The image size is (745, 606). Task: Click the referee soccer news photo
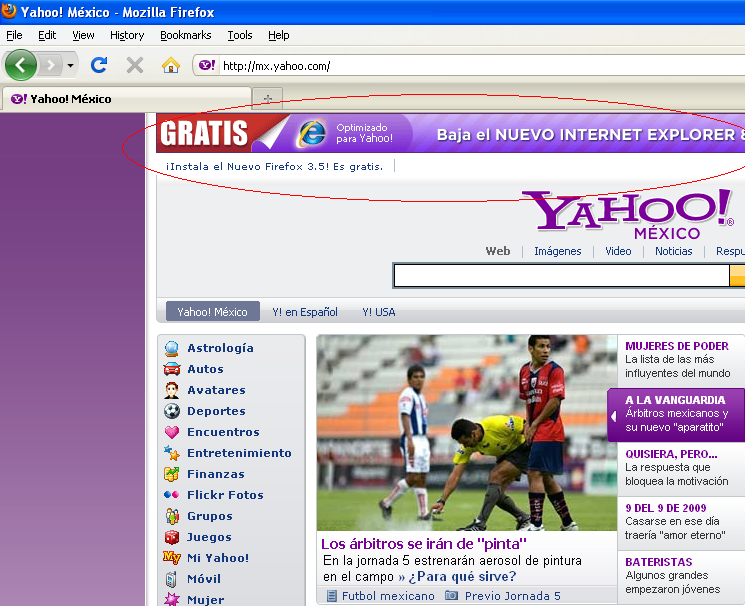click(x=467, y=433)
